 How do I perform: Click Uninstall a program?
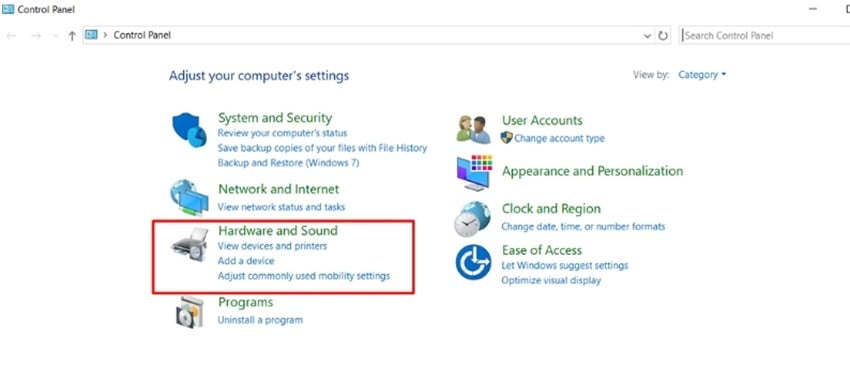[260, 320]
